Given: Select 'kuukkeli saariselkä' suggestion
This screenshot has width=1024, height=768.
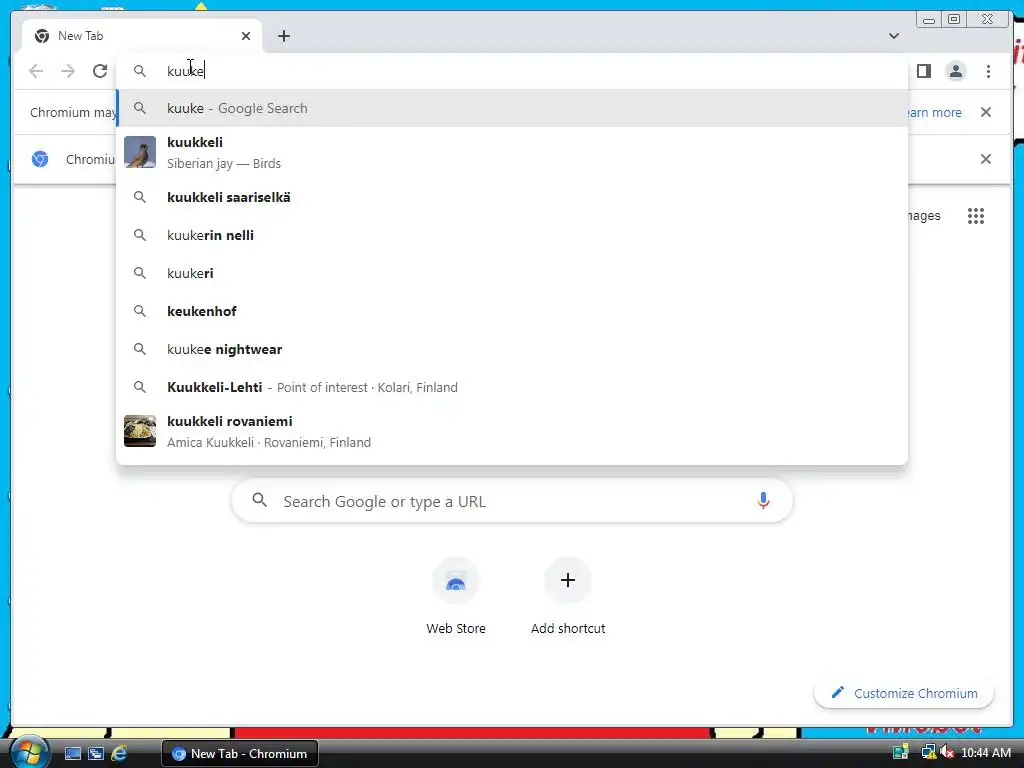Looking at the screenshot, I should click(x=512, y=197).
